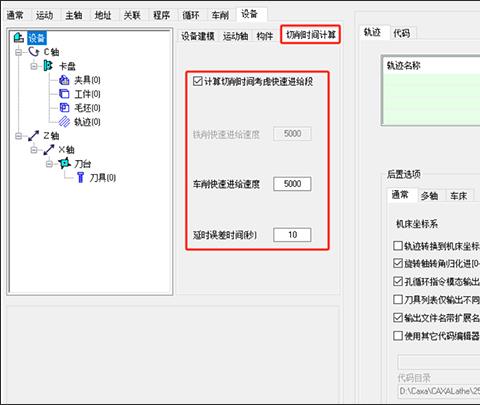
Task: Collapse the Z轴 tree node
Action: pyautogui.click(x=18, y=136)
